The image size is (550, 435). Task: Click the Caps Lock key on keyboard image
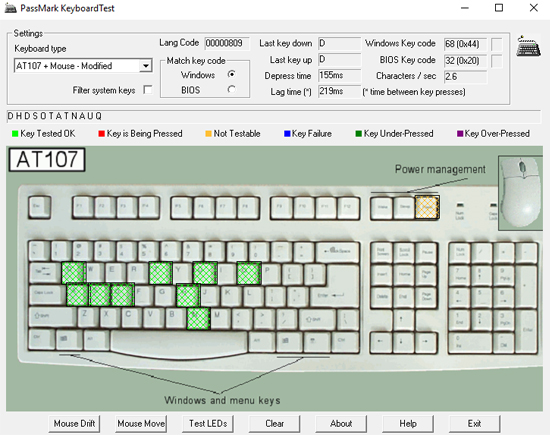(48, 295)
